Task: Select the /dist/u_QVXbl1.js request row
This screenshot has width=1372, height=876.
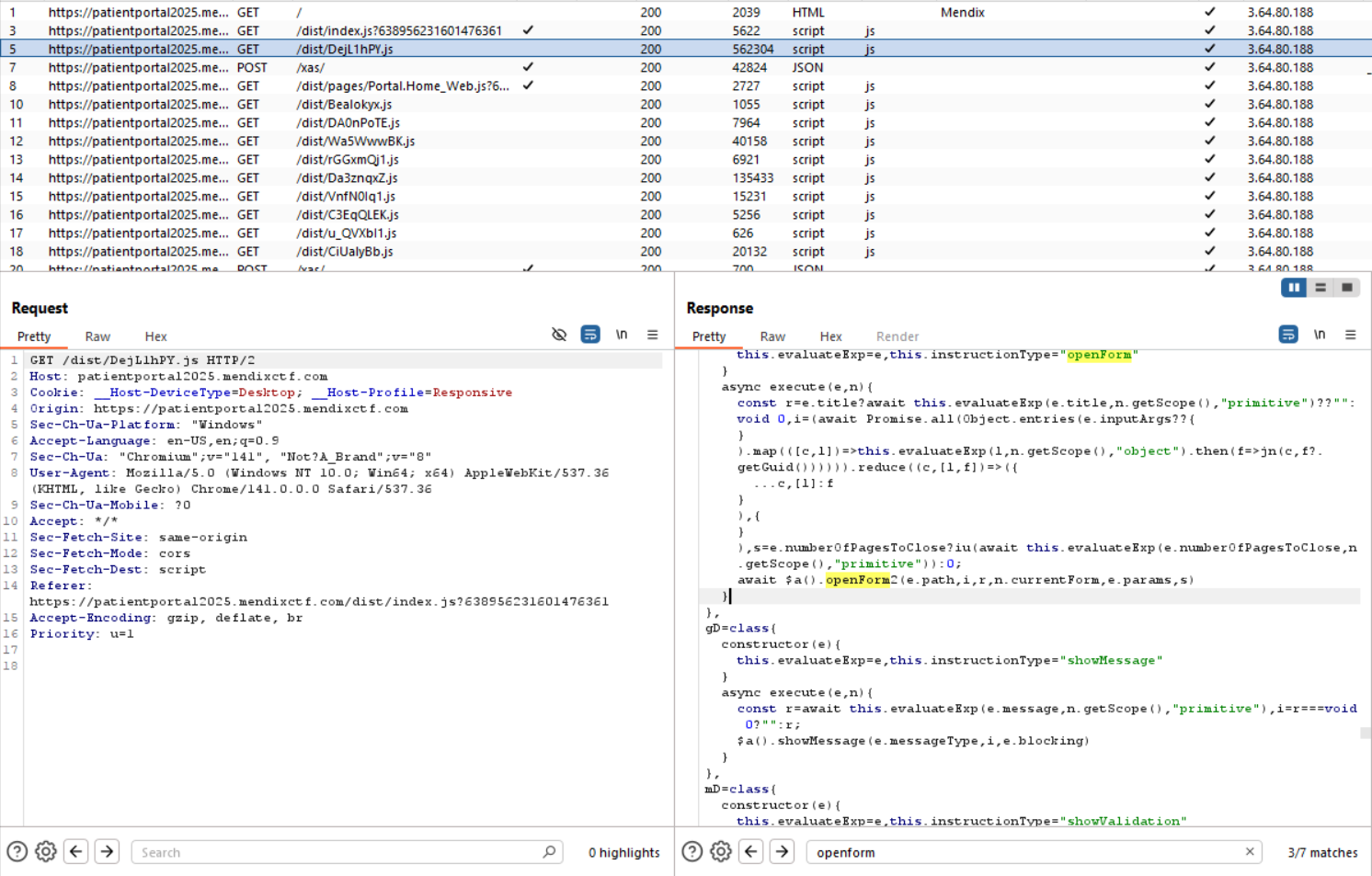Action: (686, 233)
